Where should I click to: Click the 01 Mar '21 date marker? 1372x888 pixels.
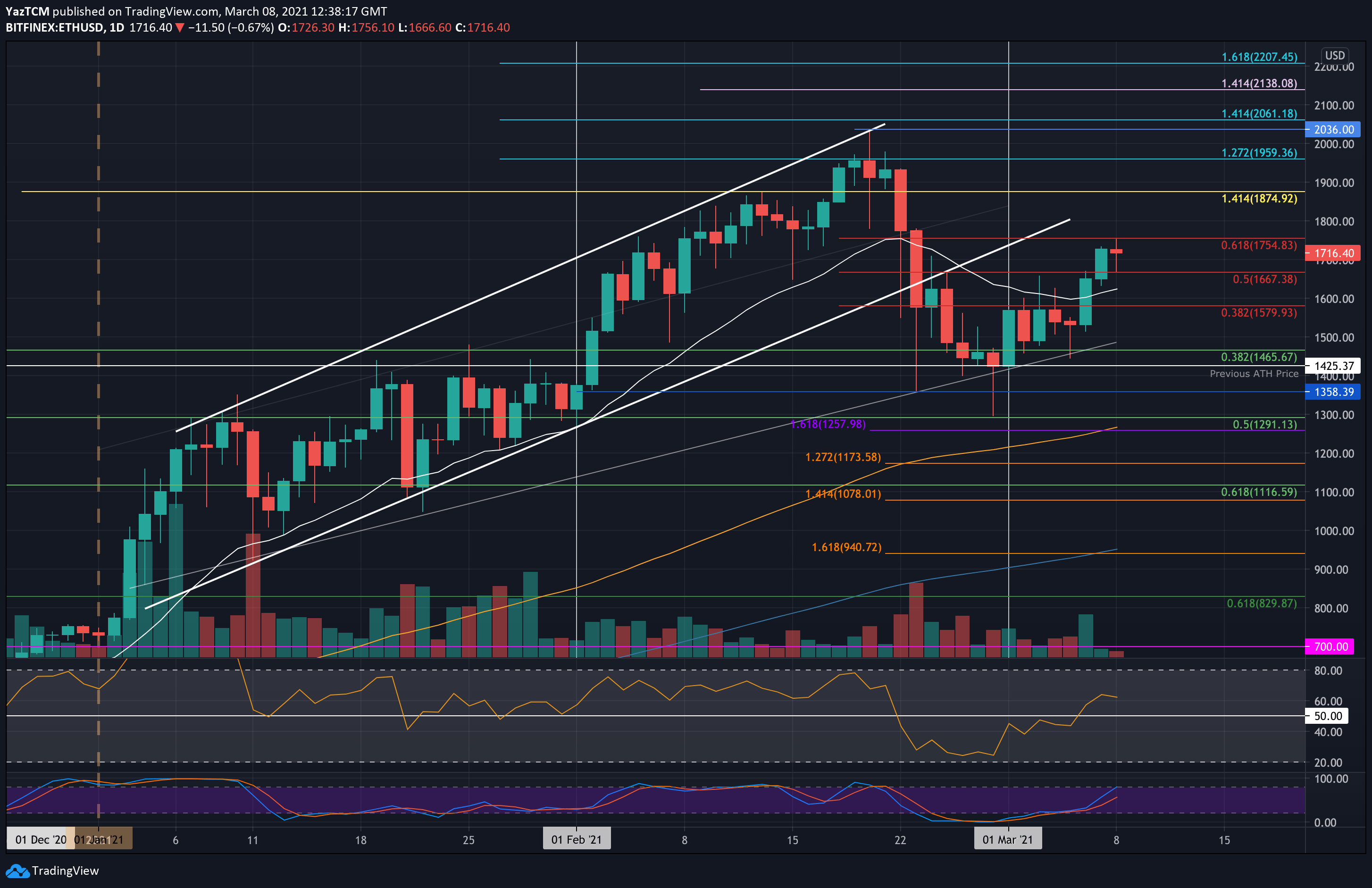[x=1008, y=839]
